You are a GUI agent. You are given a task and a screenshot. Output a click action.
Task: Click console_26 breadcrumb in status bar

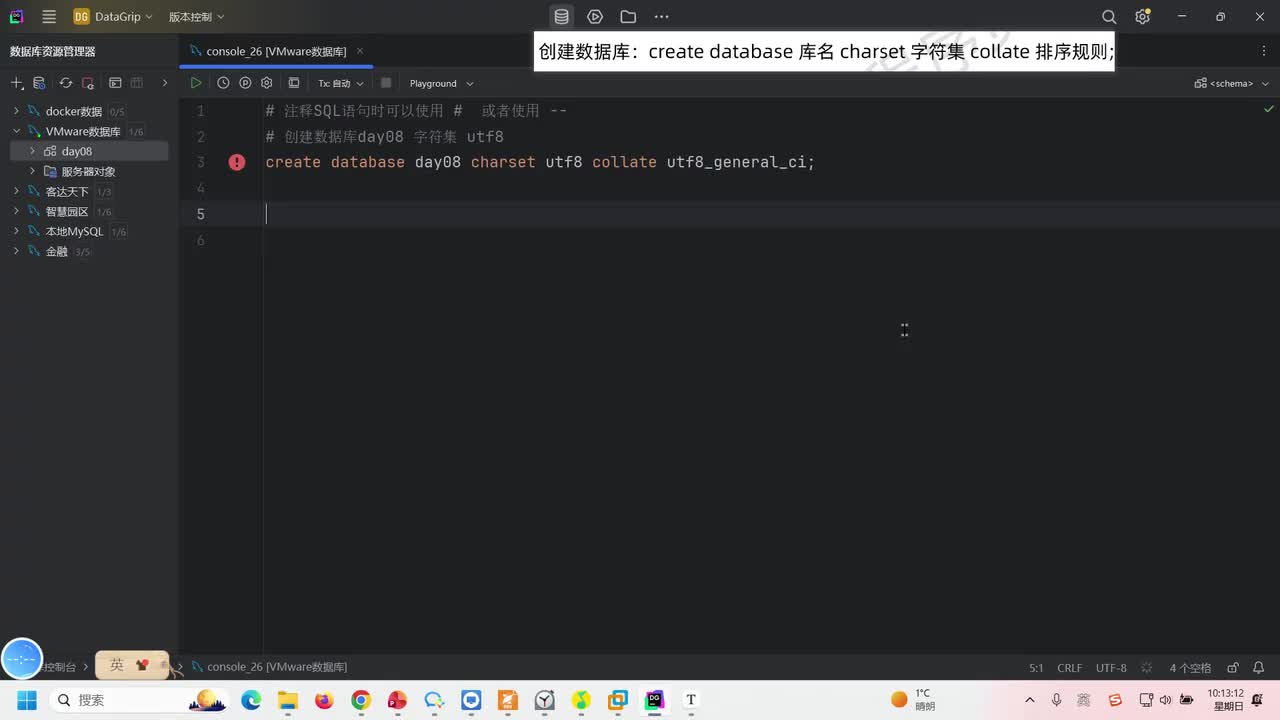pos(269,667)
